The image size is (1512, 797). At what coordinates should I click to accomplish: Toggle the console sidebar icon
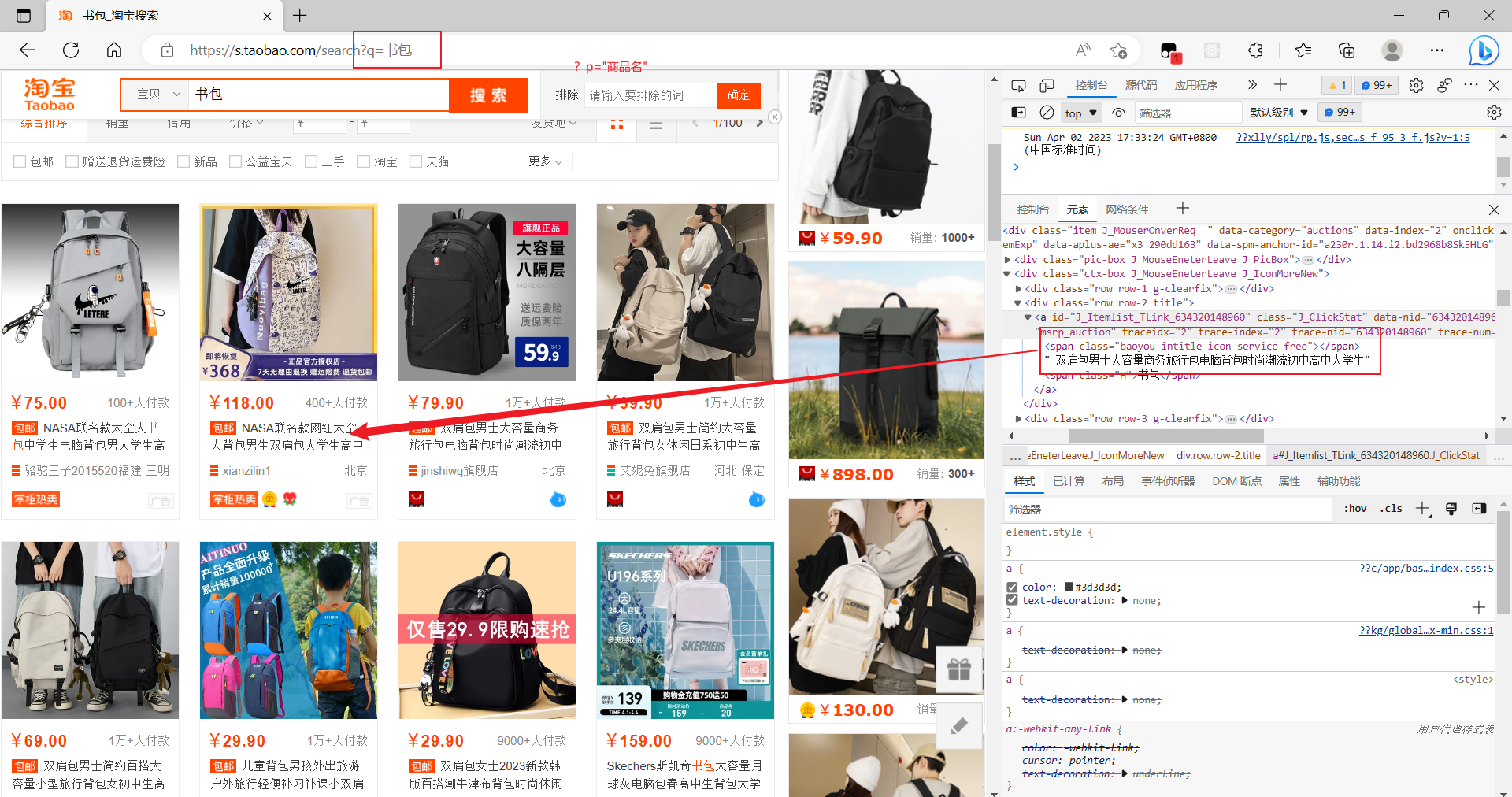click(1018, 113)
